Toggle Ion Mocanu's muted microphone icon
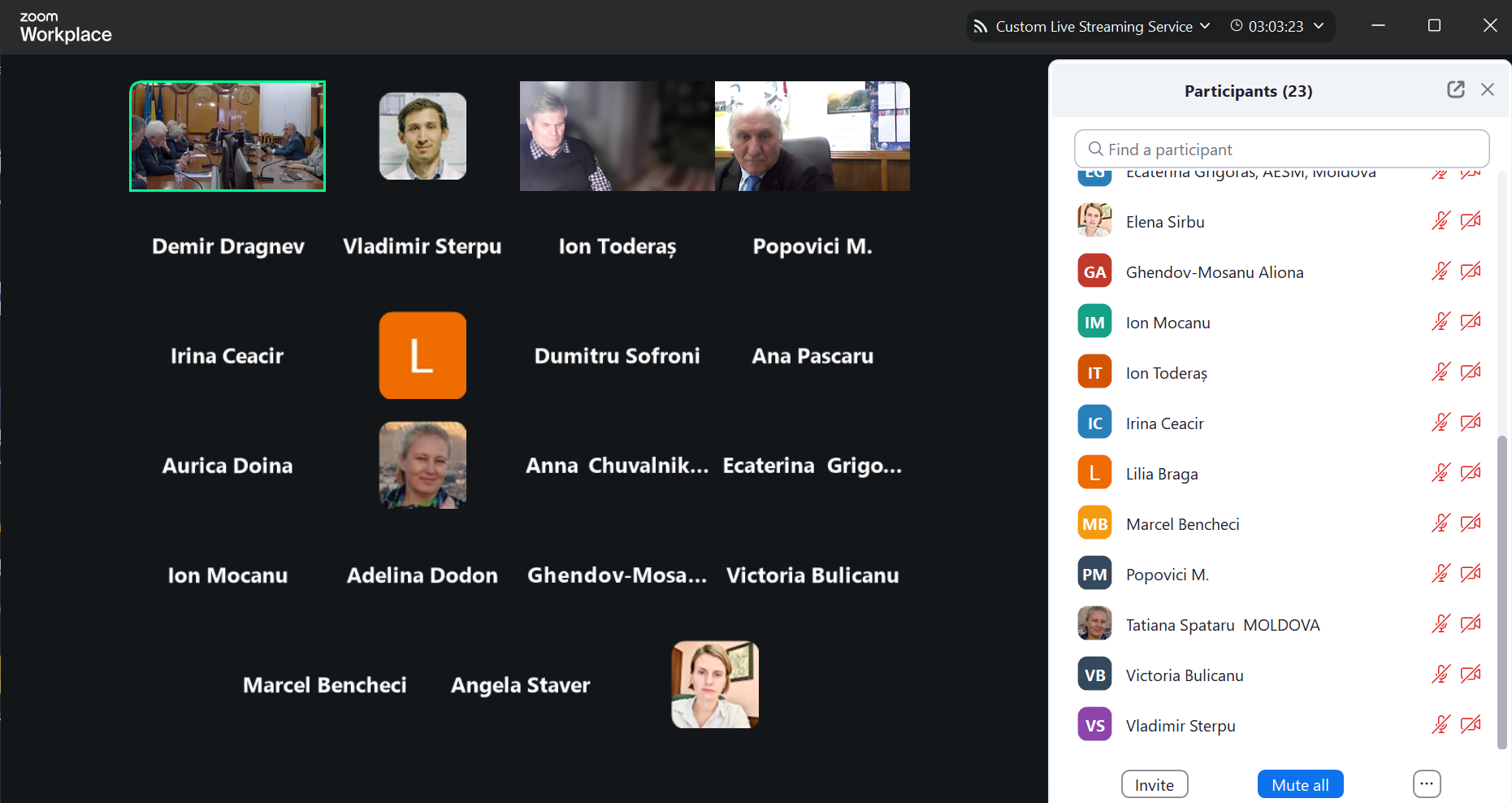 click(x=1441, y=322)
